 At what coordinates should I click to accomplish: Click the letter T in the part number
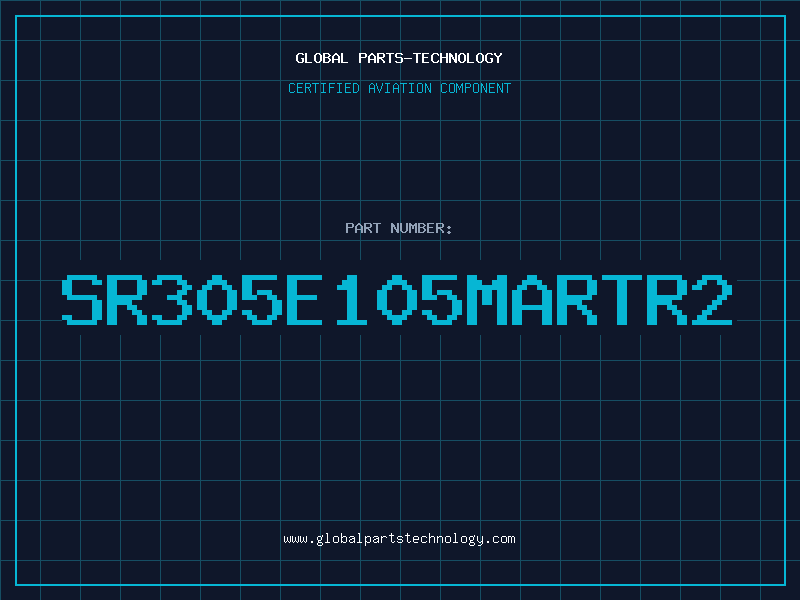pyautogui.click(x=621, y=300)
